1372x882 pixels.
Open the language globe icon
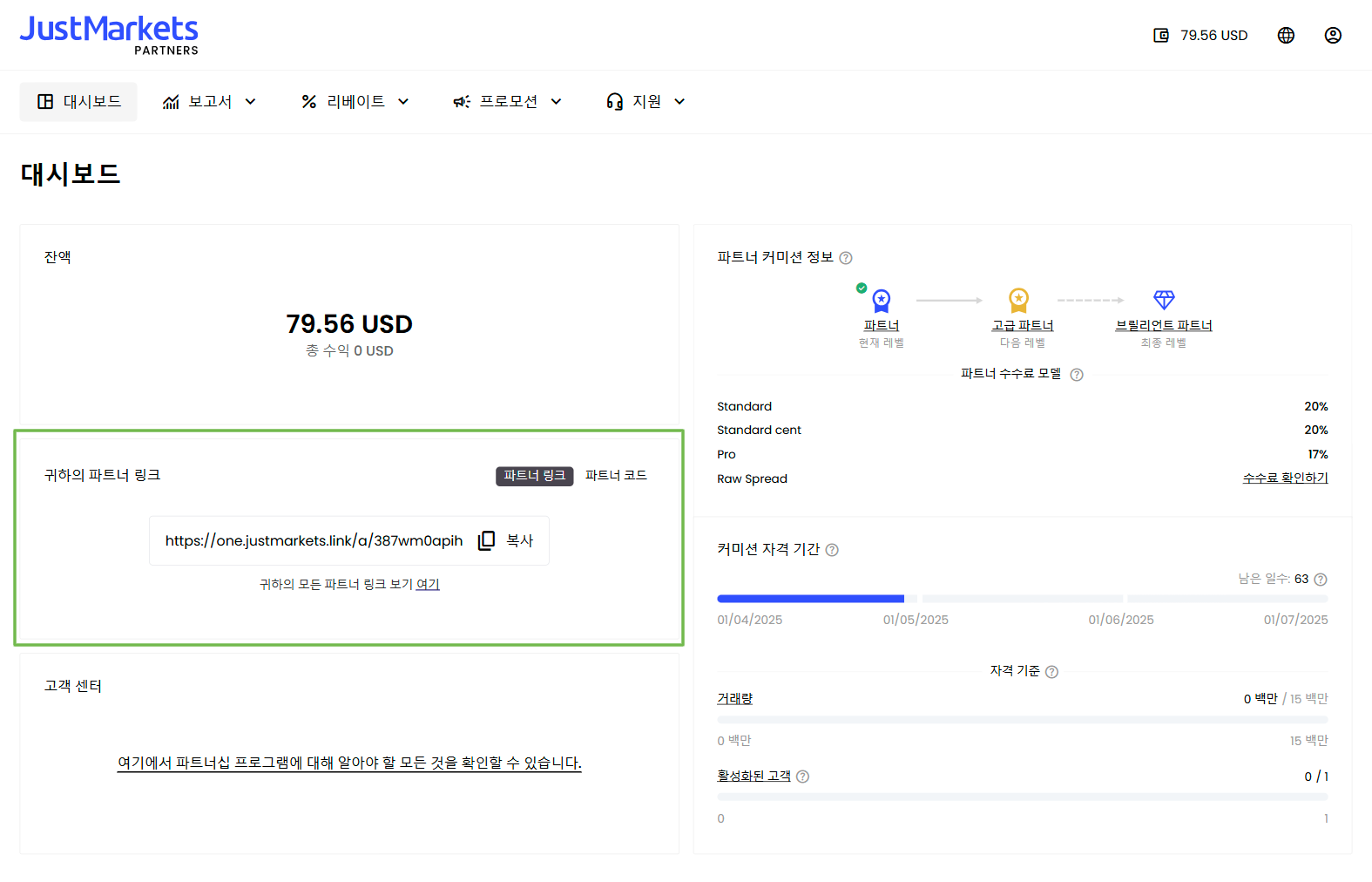click(1286, 36)
